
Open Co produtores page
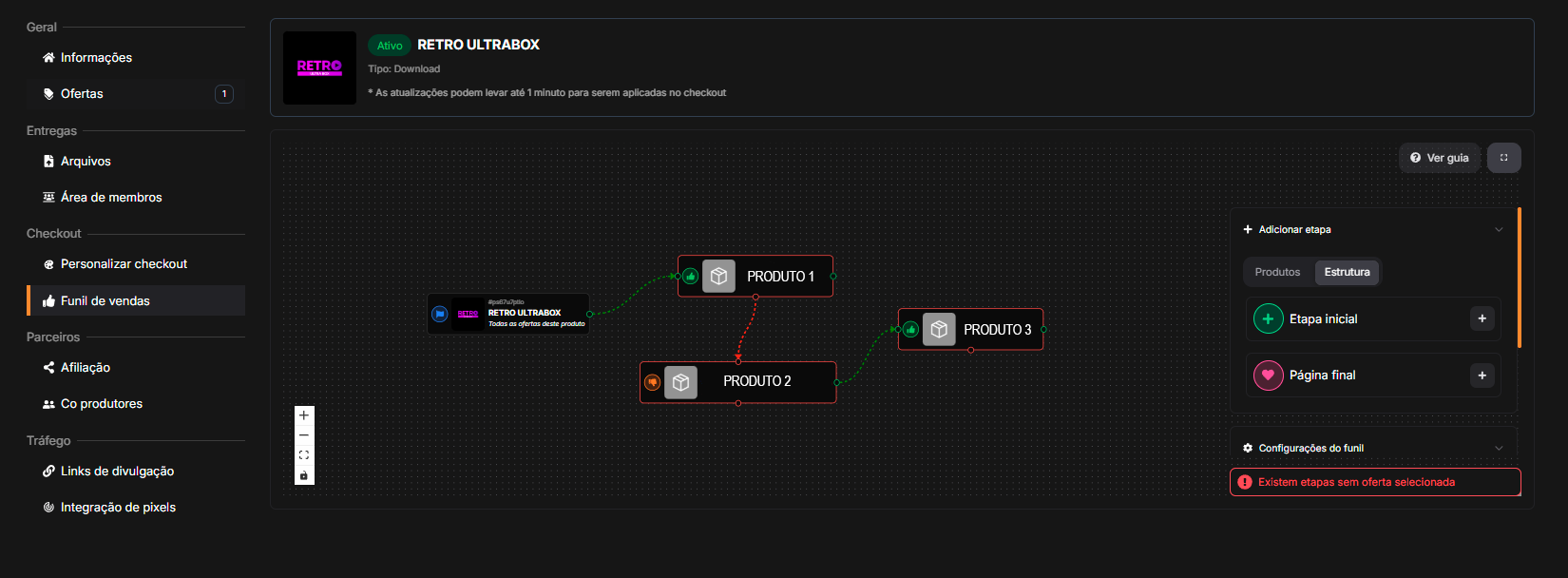click(x=136, y=404)
